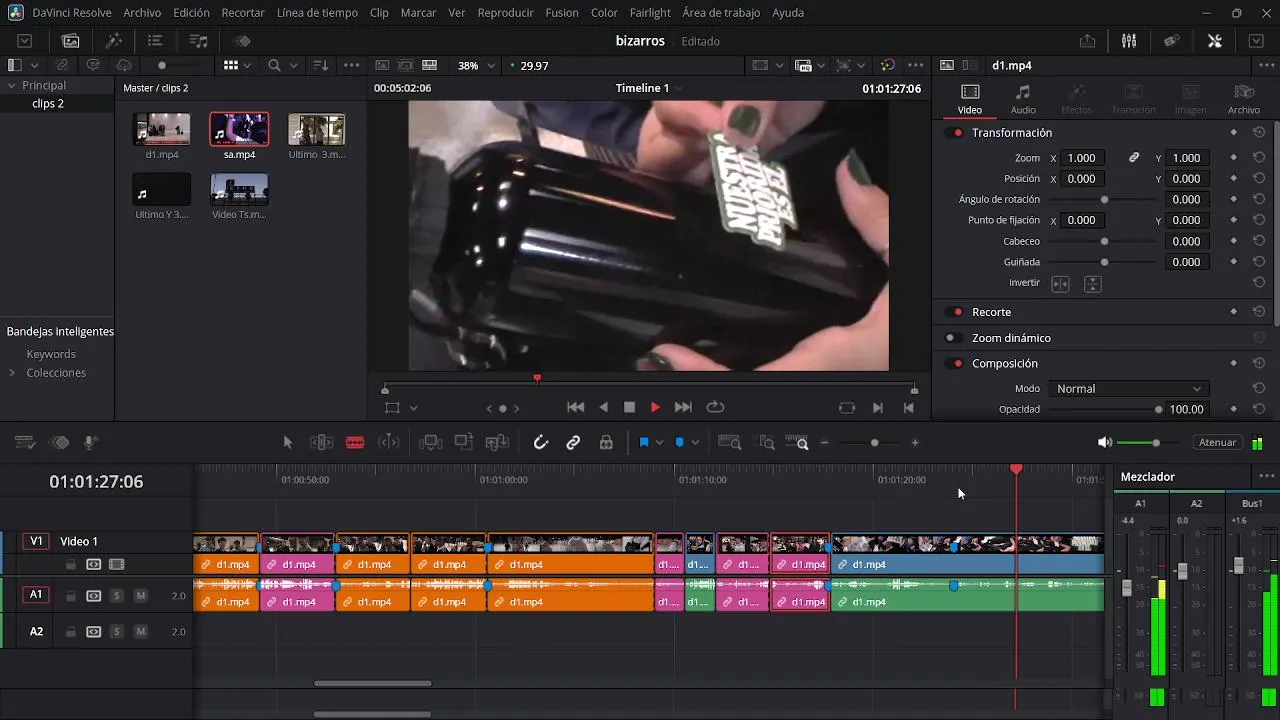Toggle position lock padlock icon
1280x720 pixels.
pyautogui.click(x=606, y=442)
